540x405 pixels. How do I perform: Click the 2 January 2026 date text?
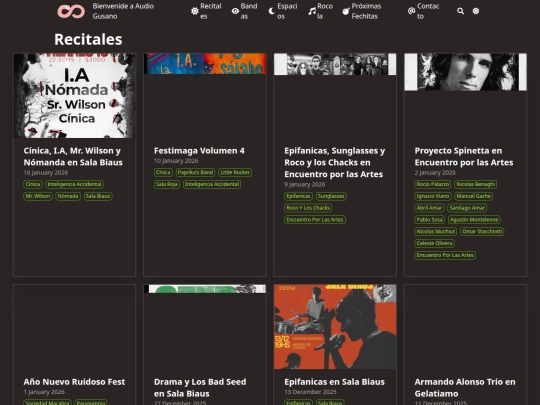(x=435, y=173)
